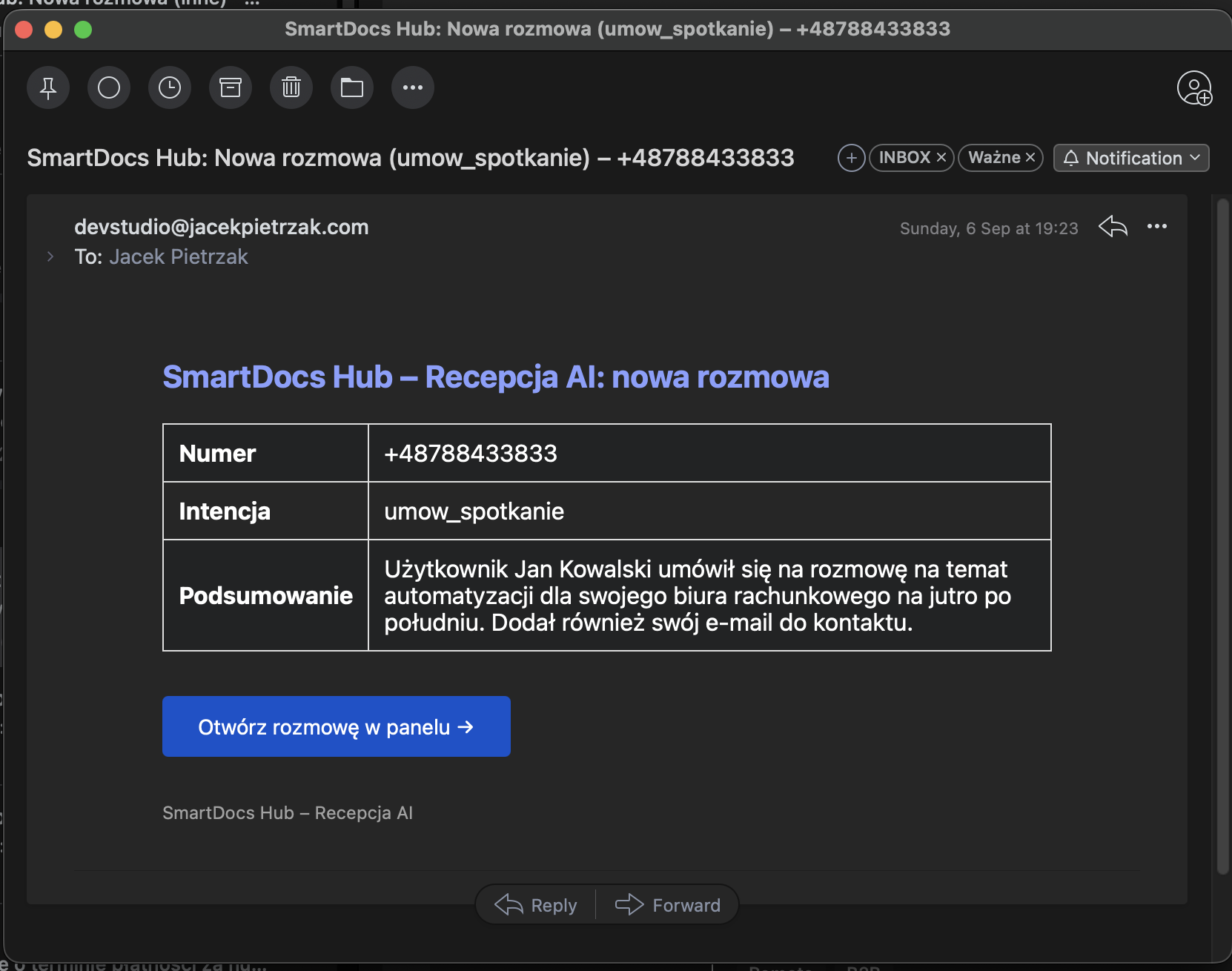Click sender devstudio@jacekpietrzak.com
Image resolution: width=1232 pixels, height=971 pixels.
pyautogui.click(x=222, y=227)
